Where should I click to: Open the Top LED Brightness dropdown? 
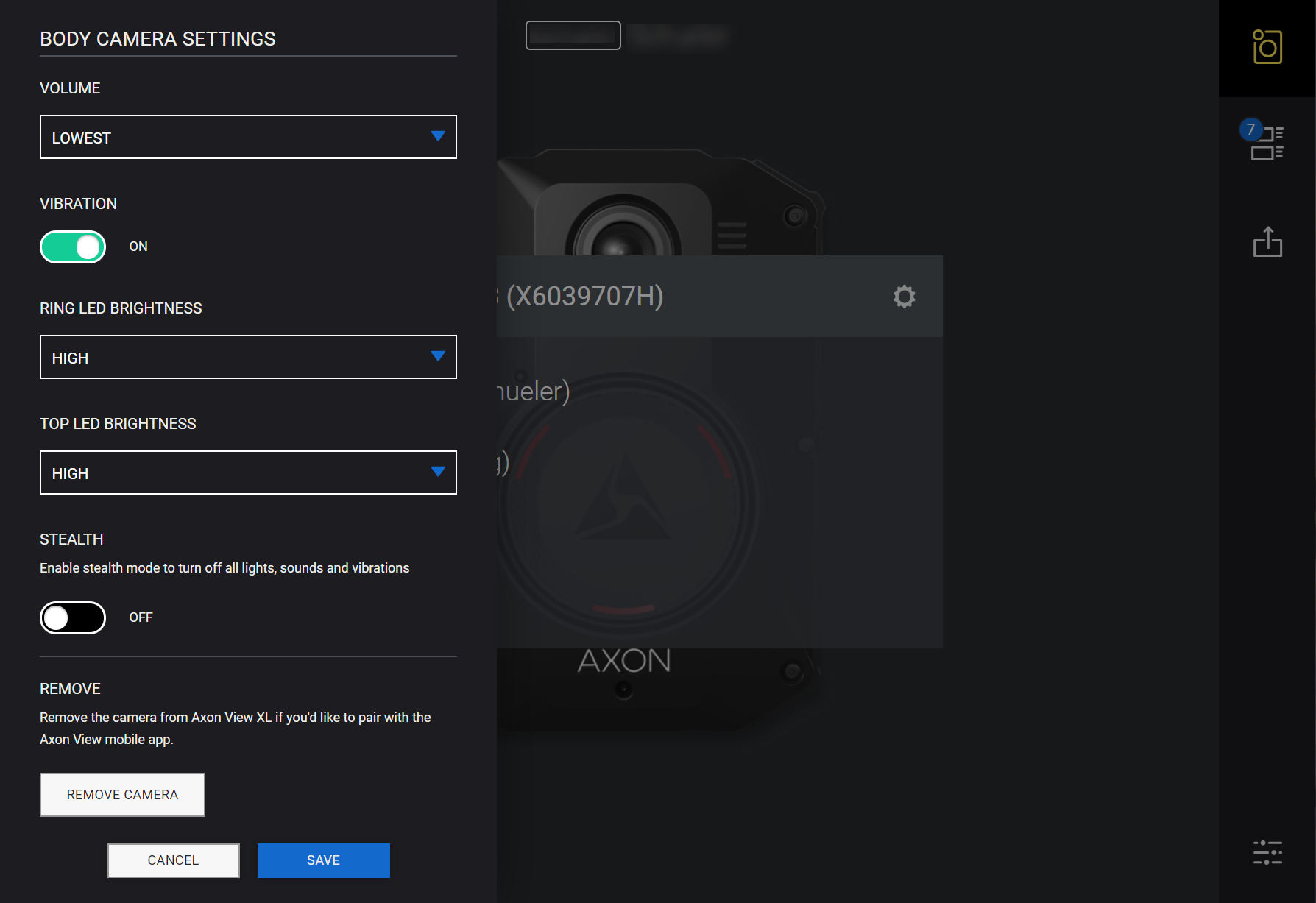(248, 472)
